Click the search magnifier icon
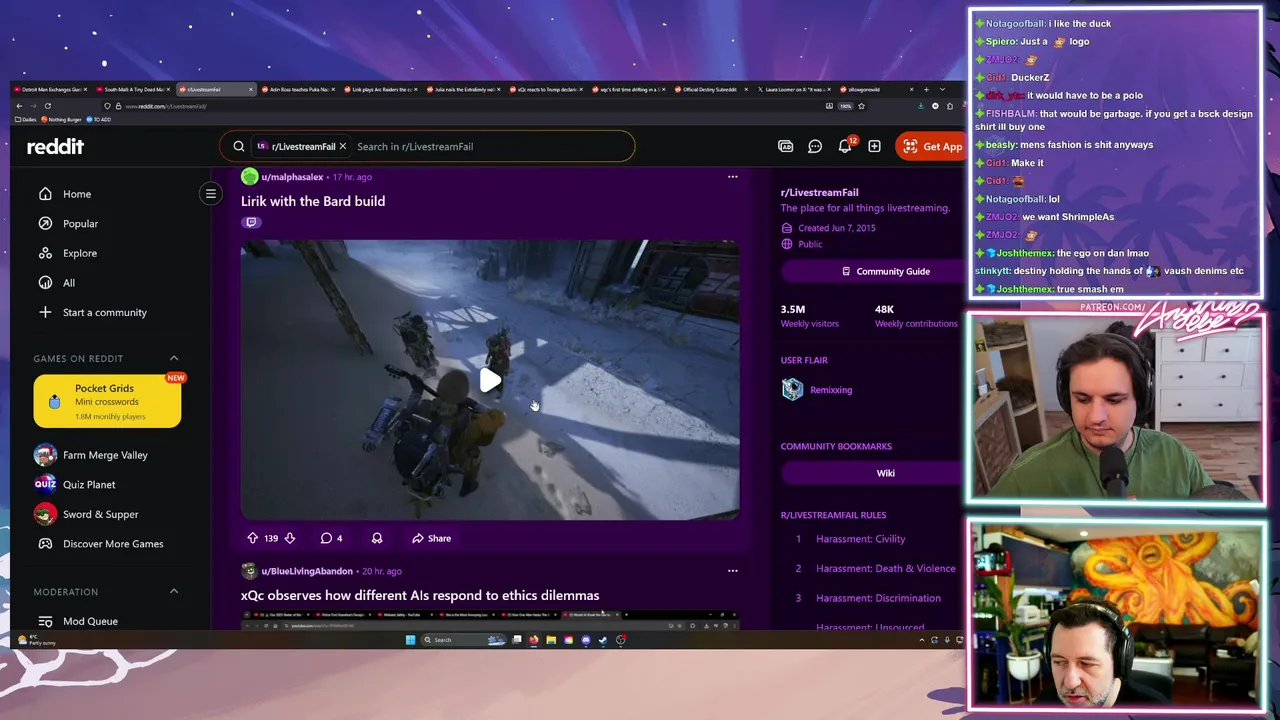This screenshot has width=1280, height=720. point(238,146)
